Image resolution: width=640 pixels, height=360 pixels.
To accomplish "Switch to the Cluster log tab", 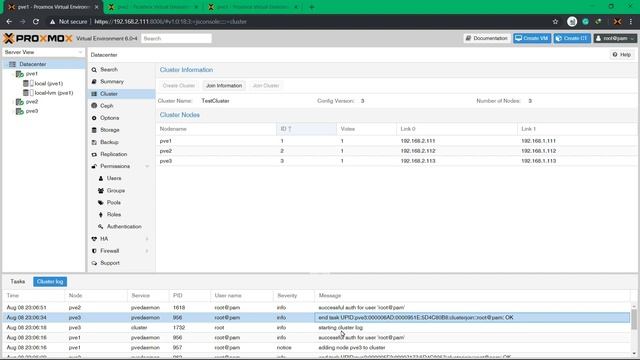I will coord(50,282).
